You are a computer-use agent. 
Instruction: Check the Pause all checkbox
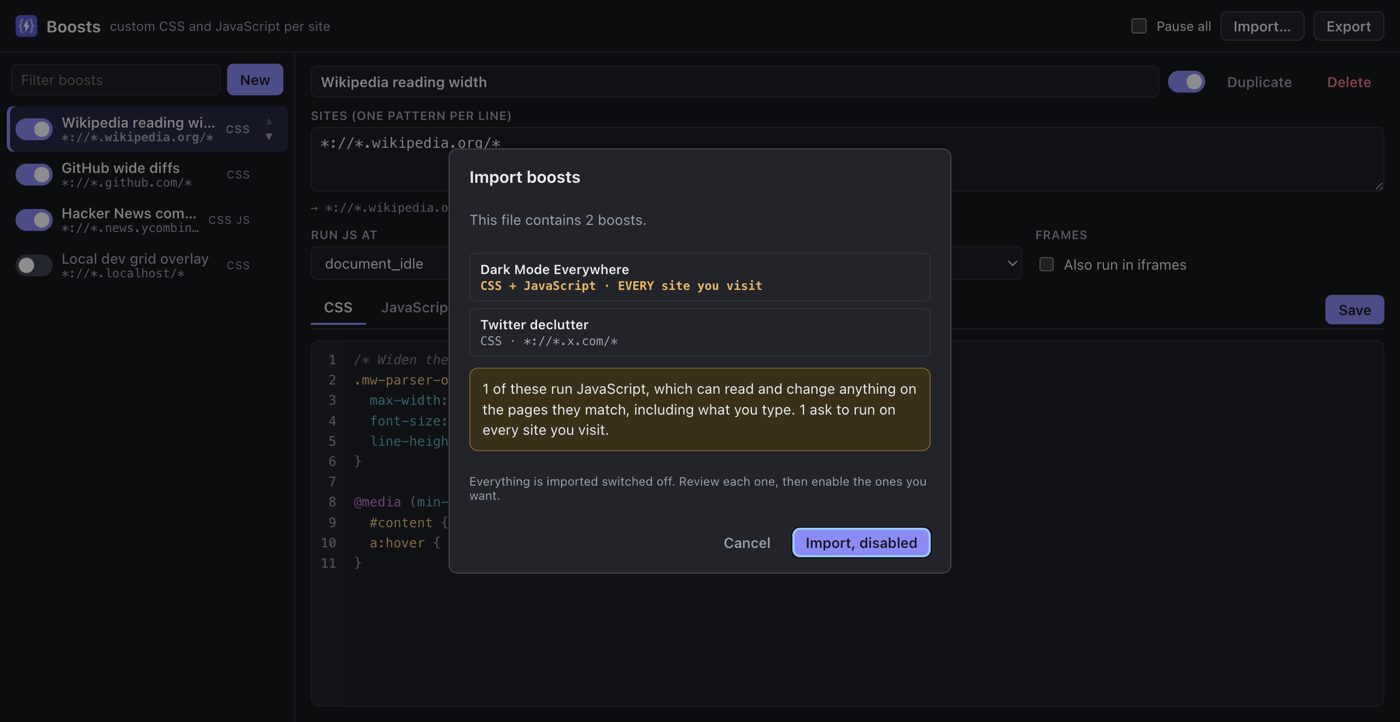coord(1139,26)
